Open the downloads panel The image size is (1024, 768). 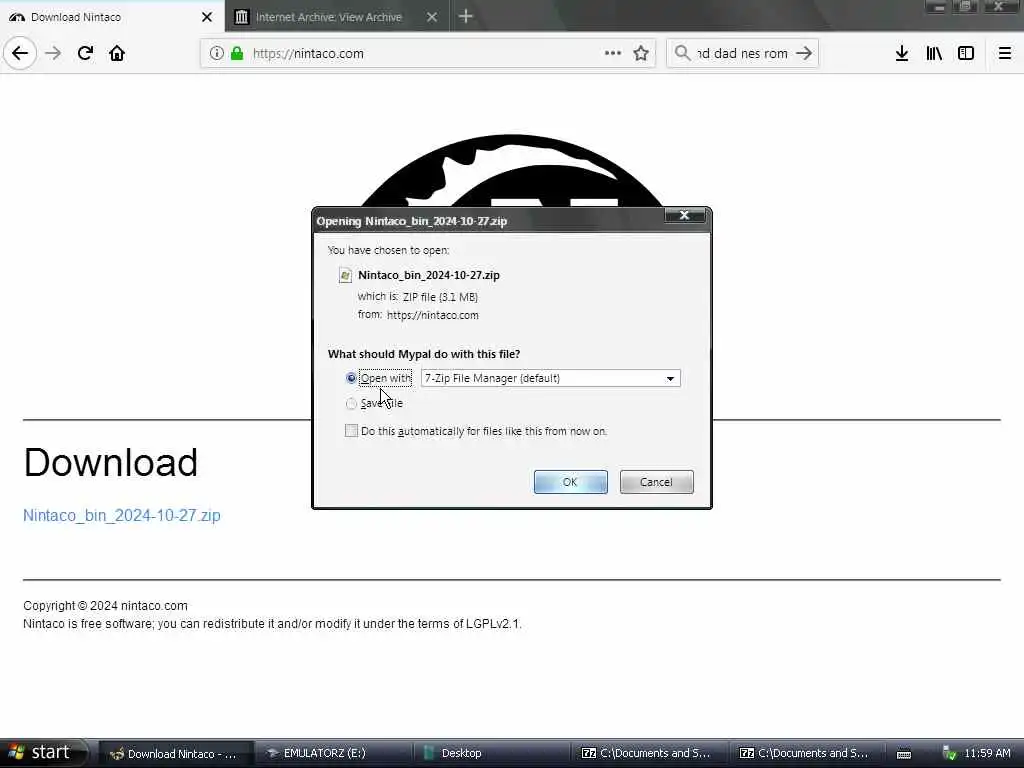coord(902,53)
